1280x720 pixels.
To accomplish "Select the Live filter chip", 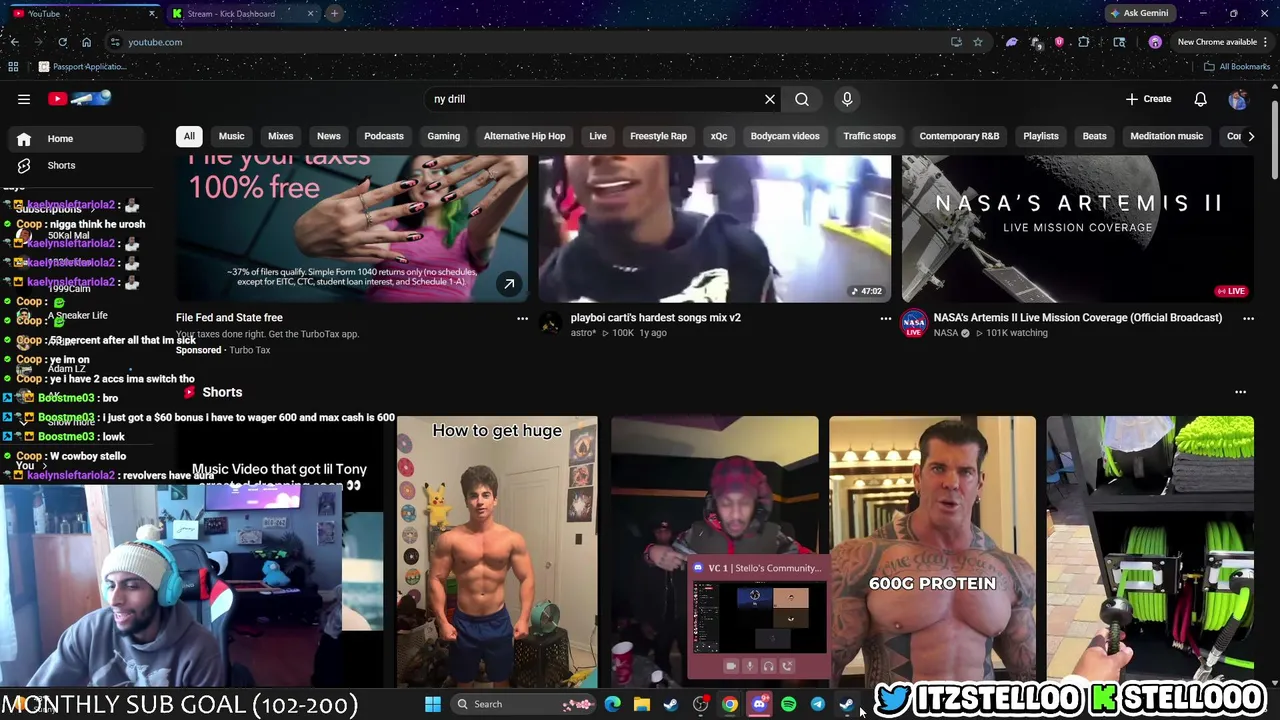I will (x=598, y=136).
